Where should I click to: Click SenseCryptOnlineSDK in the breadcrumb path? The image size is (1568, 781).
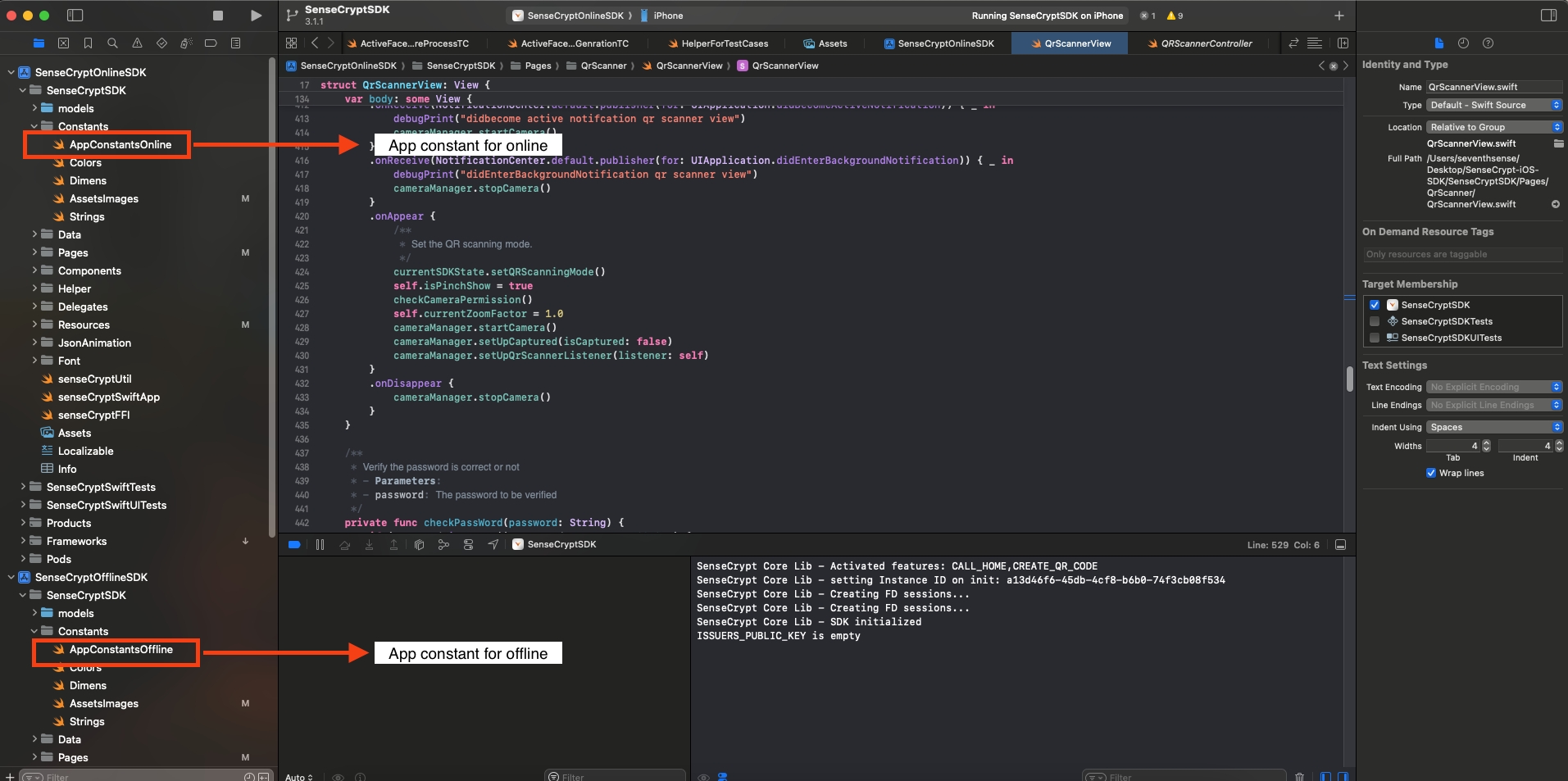pos(348,66)
